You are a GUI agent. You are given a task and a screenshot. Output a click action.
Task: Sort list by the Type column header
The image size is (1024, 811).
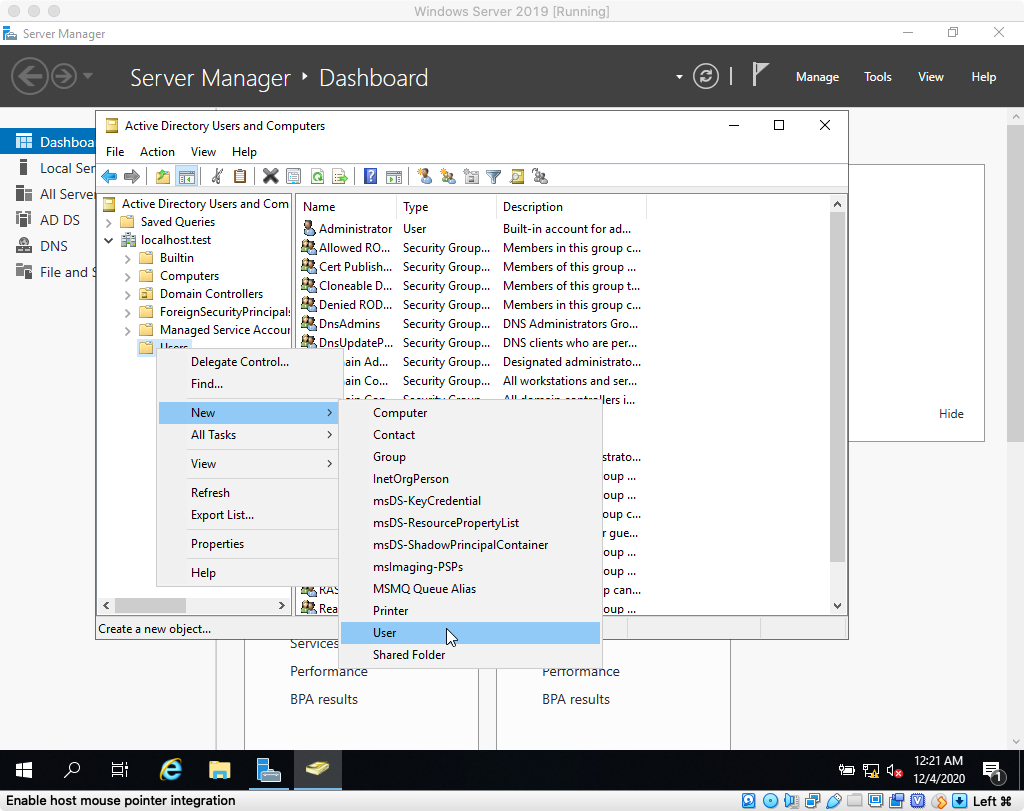click(x=446, y=207)
